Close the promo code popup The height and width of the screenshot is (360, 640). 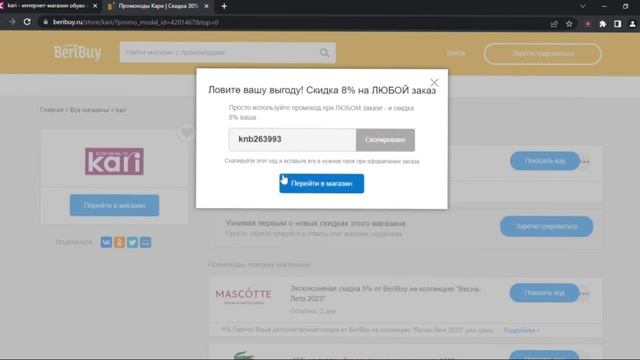pos(434,83)
